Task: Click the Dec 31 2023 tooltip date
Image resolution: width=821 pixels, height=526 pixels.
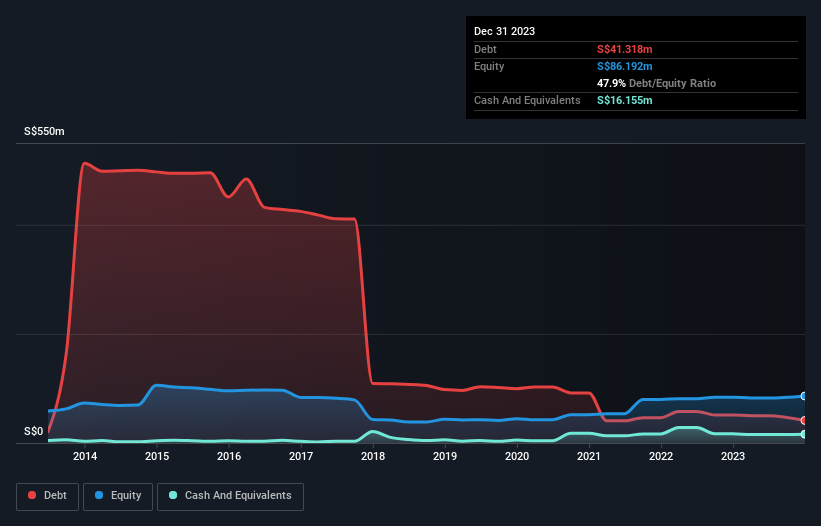Action: tap(504, 31)
